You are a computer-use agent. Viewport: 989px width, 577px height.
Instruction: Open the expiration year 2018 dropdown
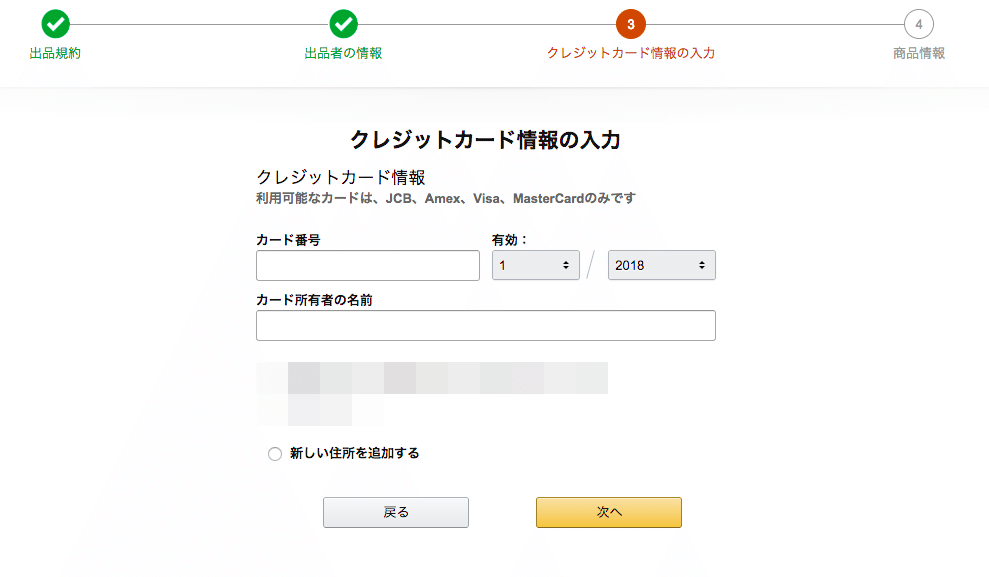pos(661,265)
